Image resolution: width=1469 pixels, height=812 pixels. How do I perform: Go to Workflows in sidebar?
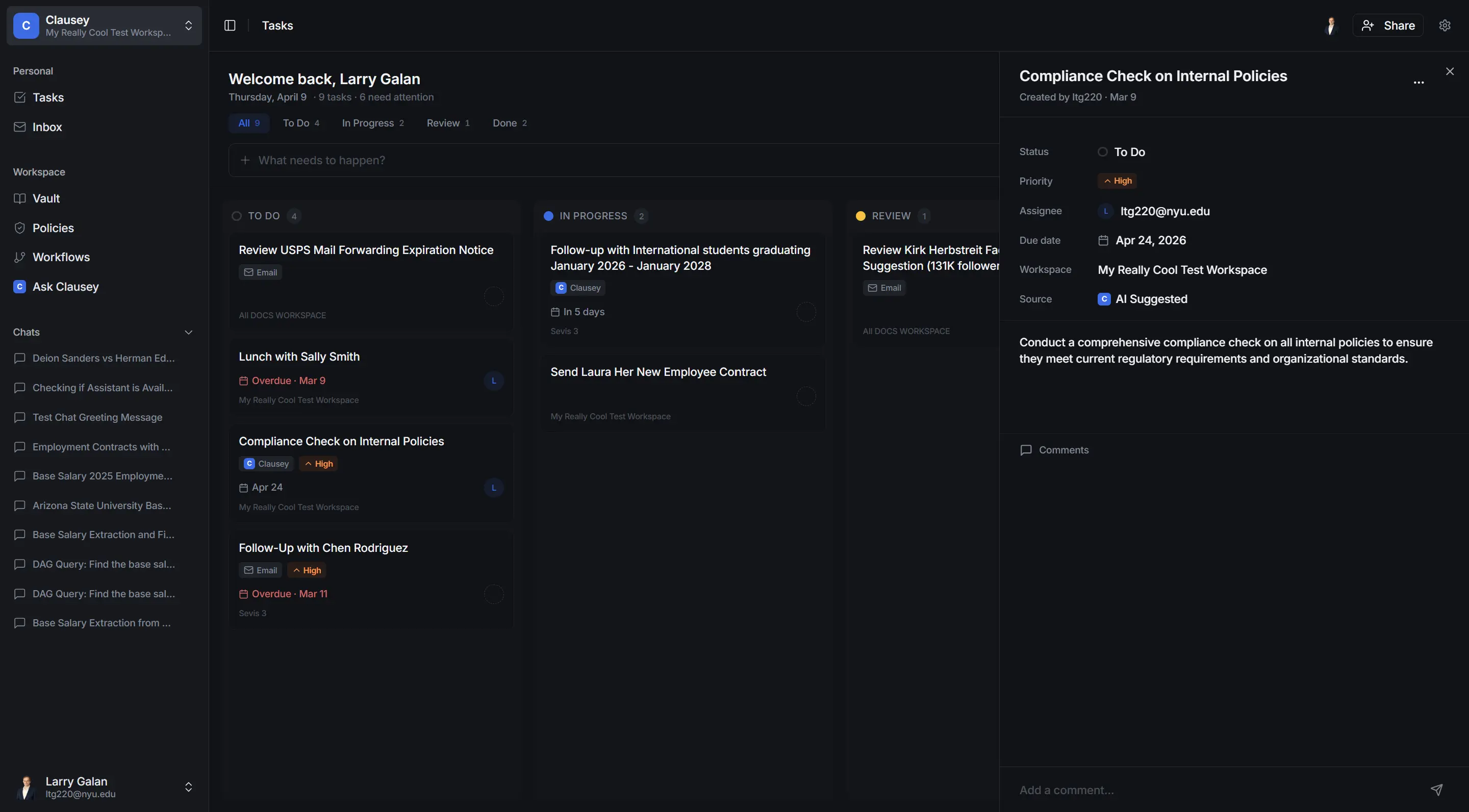pos(61,257)
